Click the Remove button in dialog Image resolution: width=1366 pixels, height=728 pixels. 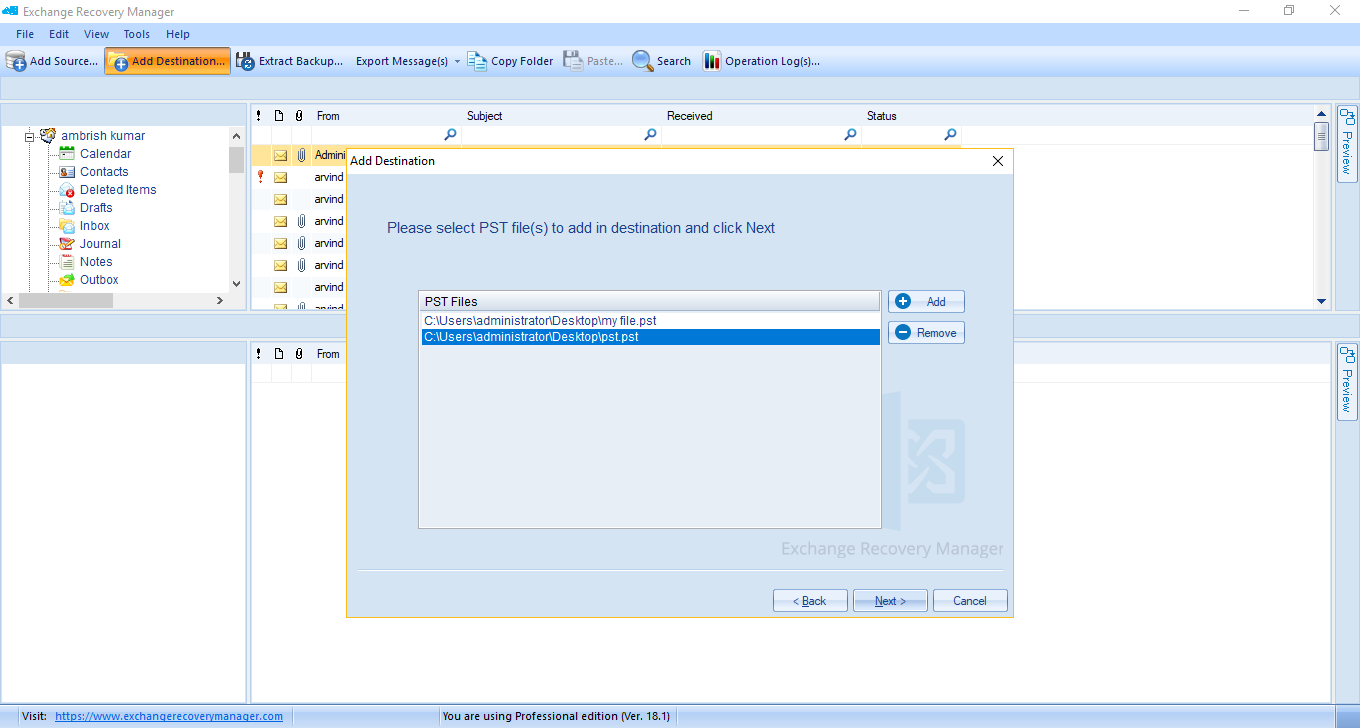click(x=926, y=332)
